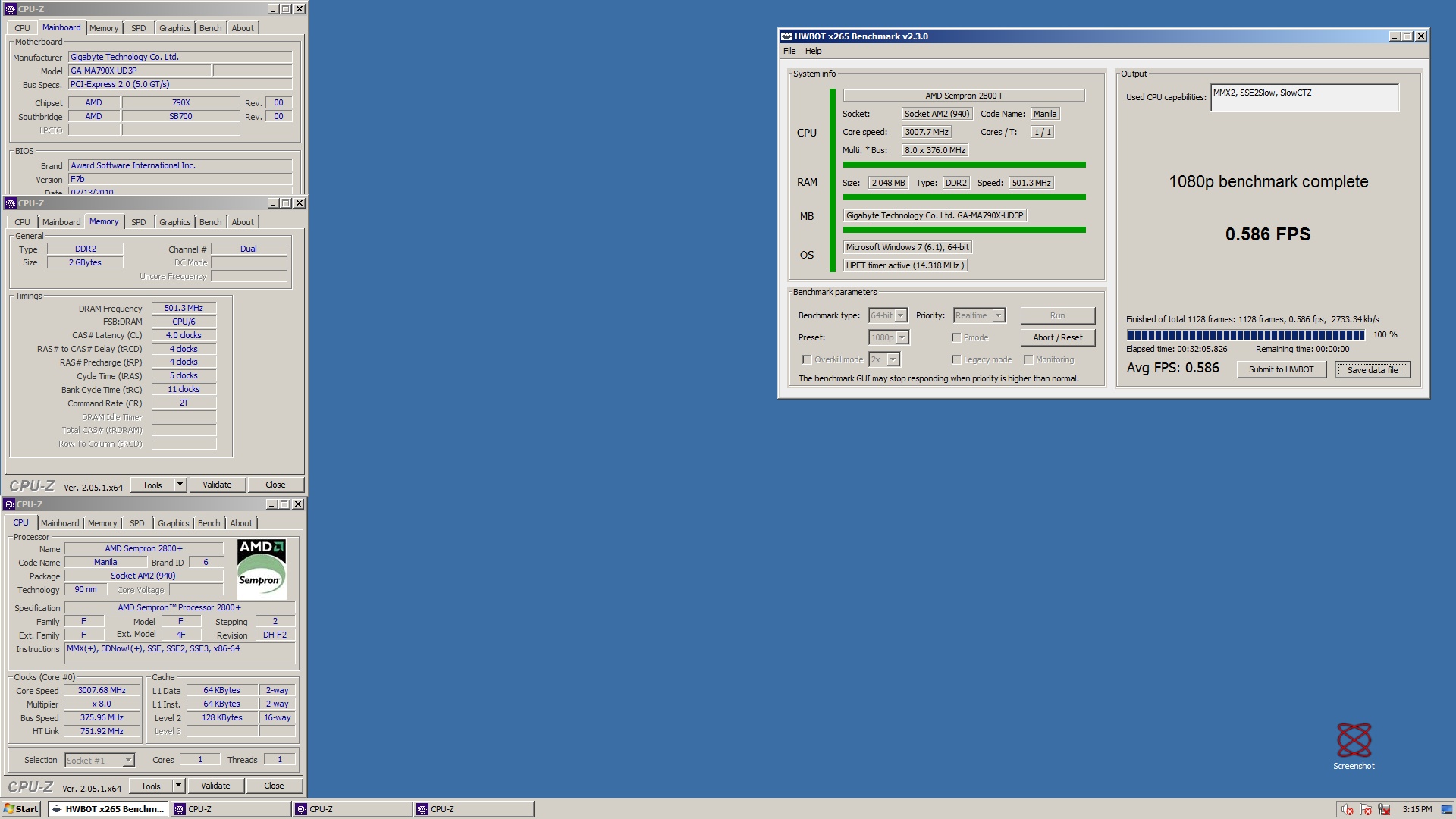Click the CPU tab window title icon
Viewport: 1456px width, 819px height.
(9, 504)
